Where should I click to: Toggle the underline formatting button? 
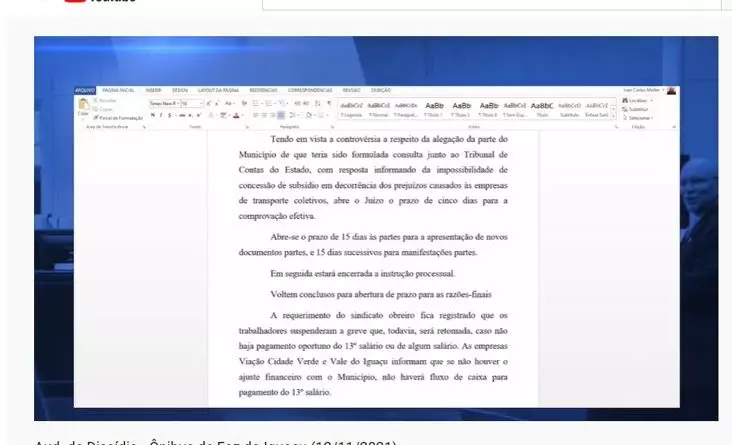(x=168, y=115)
